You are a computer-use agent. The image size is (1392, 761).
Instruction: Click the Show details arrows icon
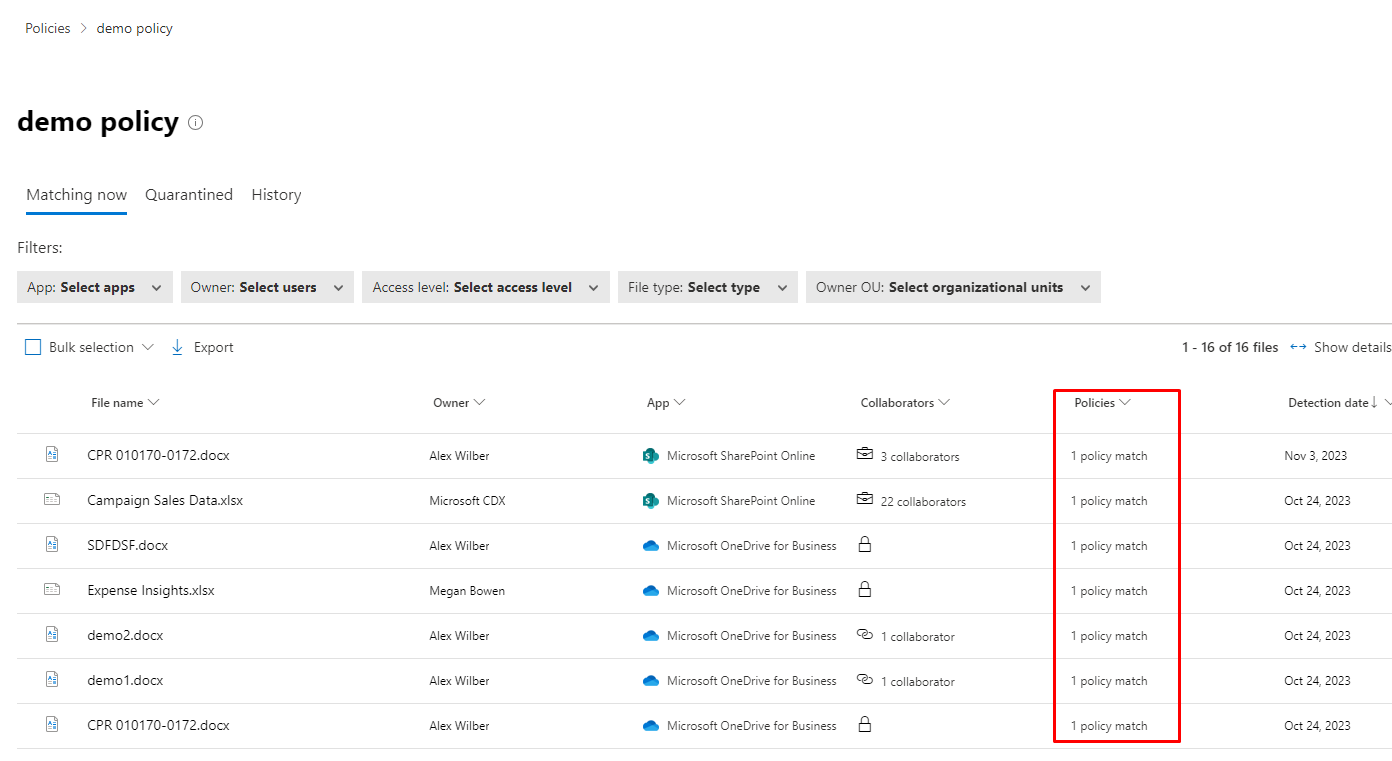(x=1298, y=347)
